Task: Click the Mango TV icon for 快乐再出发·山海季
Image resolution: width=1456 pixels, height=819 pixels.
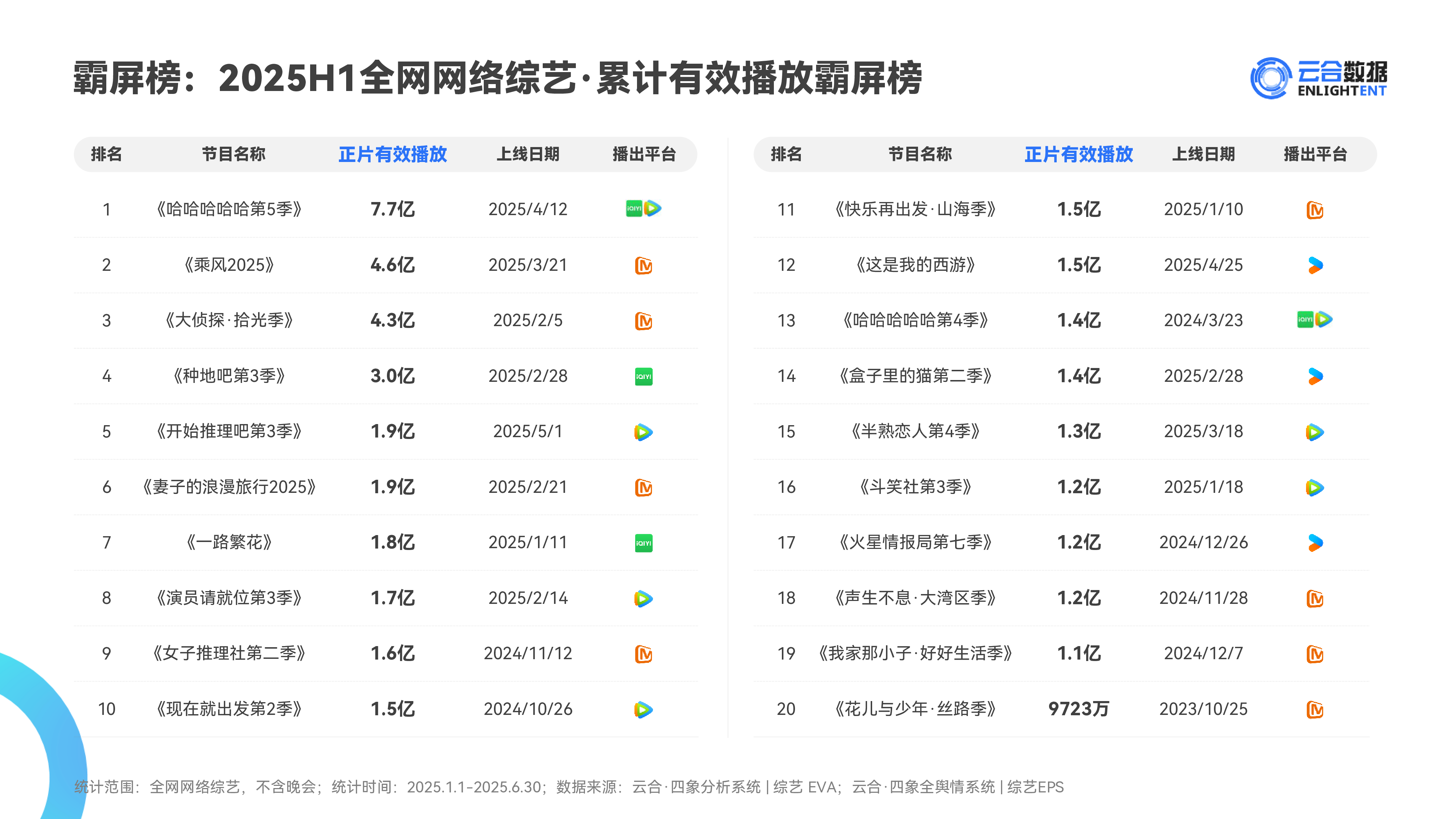Action: click(x=1315, y=210)
